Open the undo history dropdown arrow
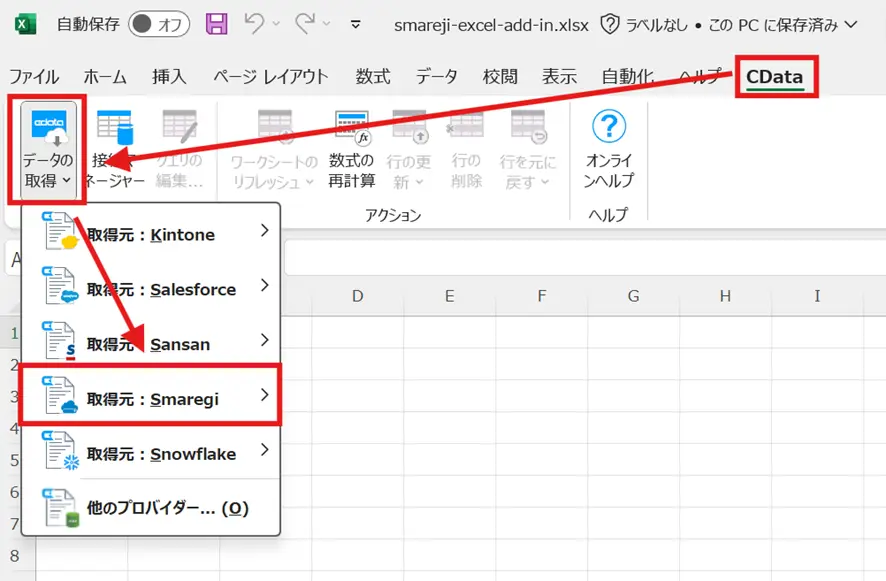Image resolution: width=886 pixels, height=581 pixels. pos(276,24)
